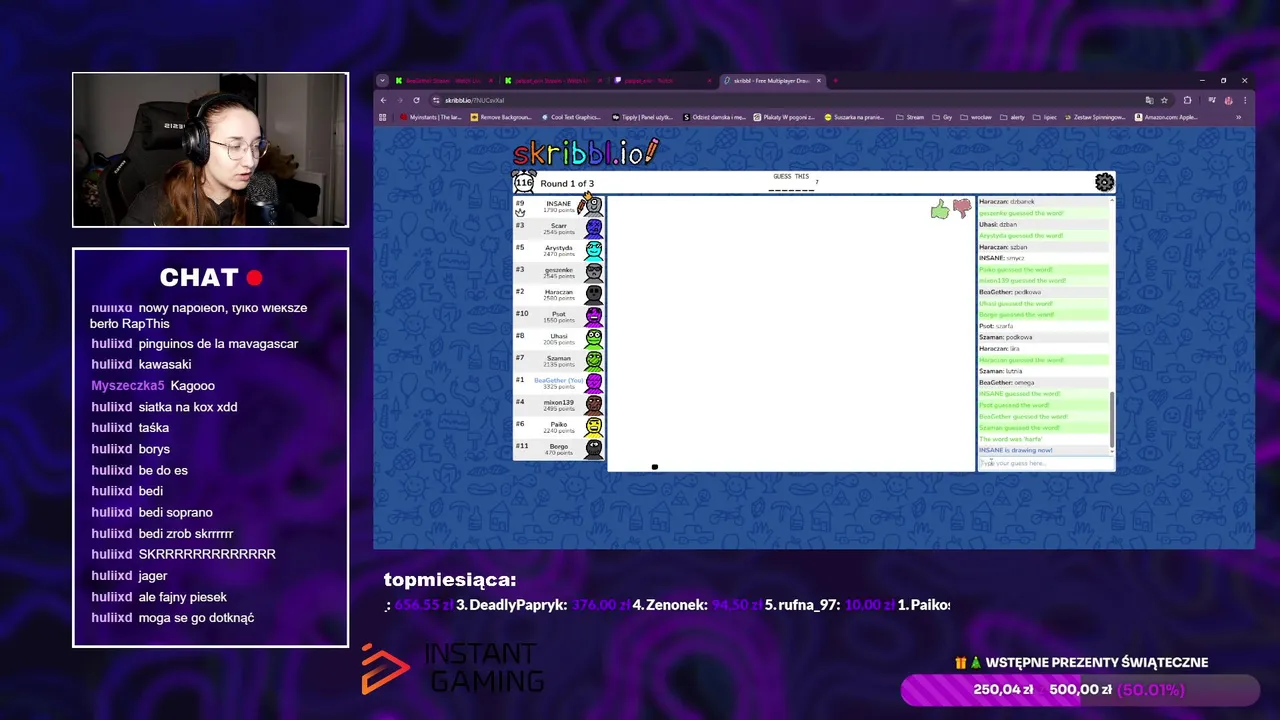The width and height of the screenshot is (1280, 720).
Task: Reload the skribbl.io page
Action: pyautogui.click(x=416, y=100)
